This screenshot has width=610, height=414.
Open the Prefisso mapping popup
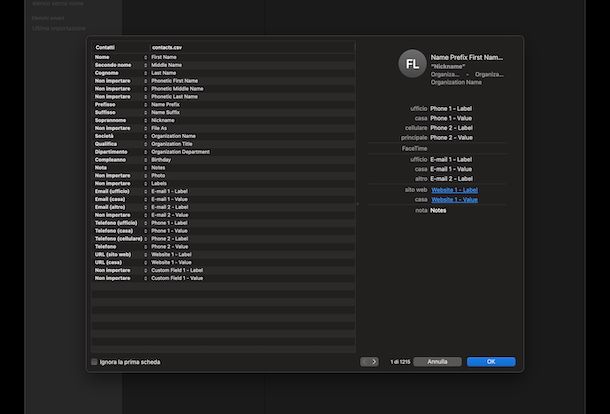point(120,105)
